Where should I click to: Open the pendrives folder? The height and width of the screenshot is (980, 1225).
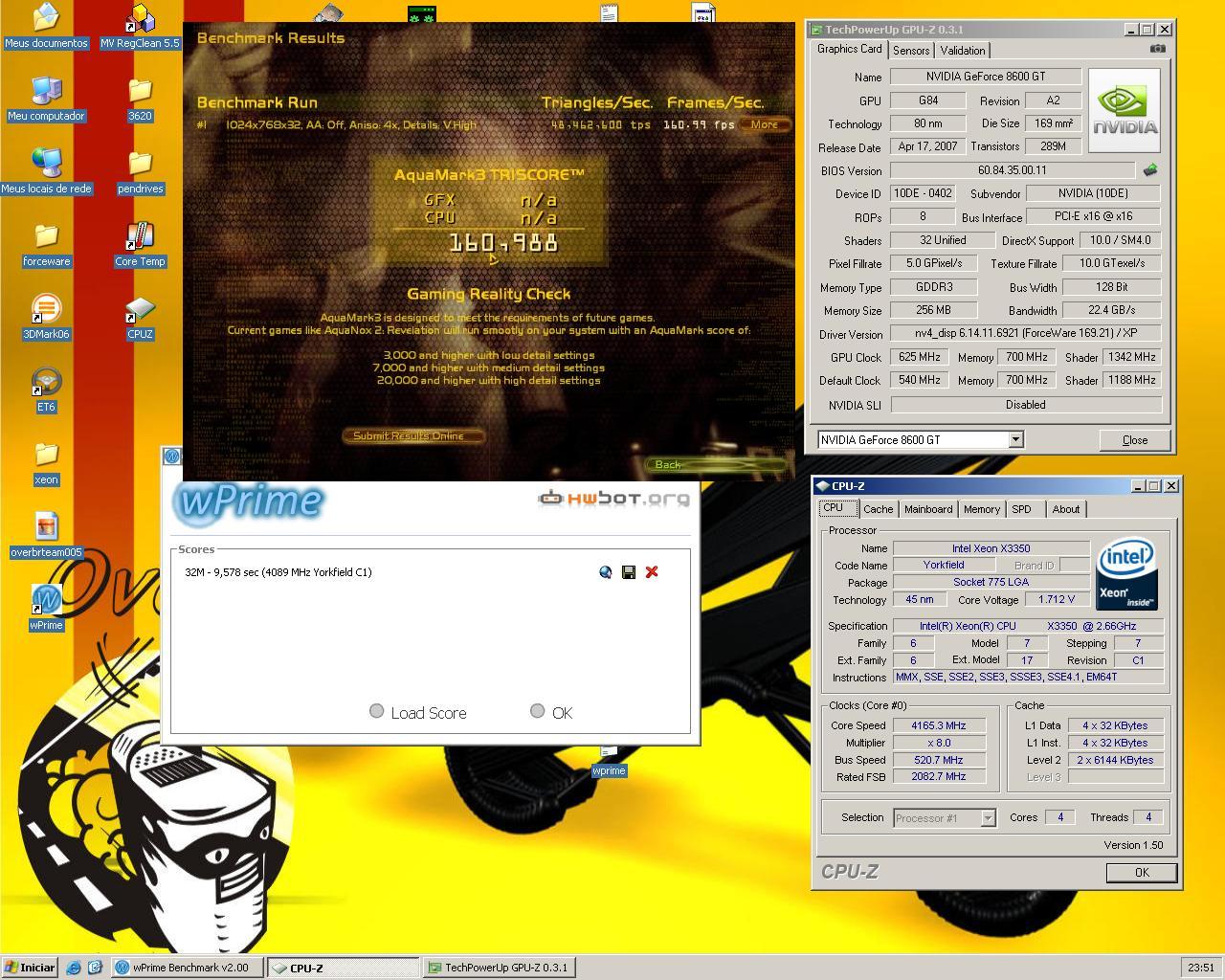[140, 171]
